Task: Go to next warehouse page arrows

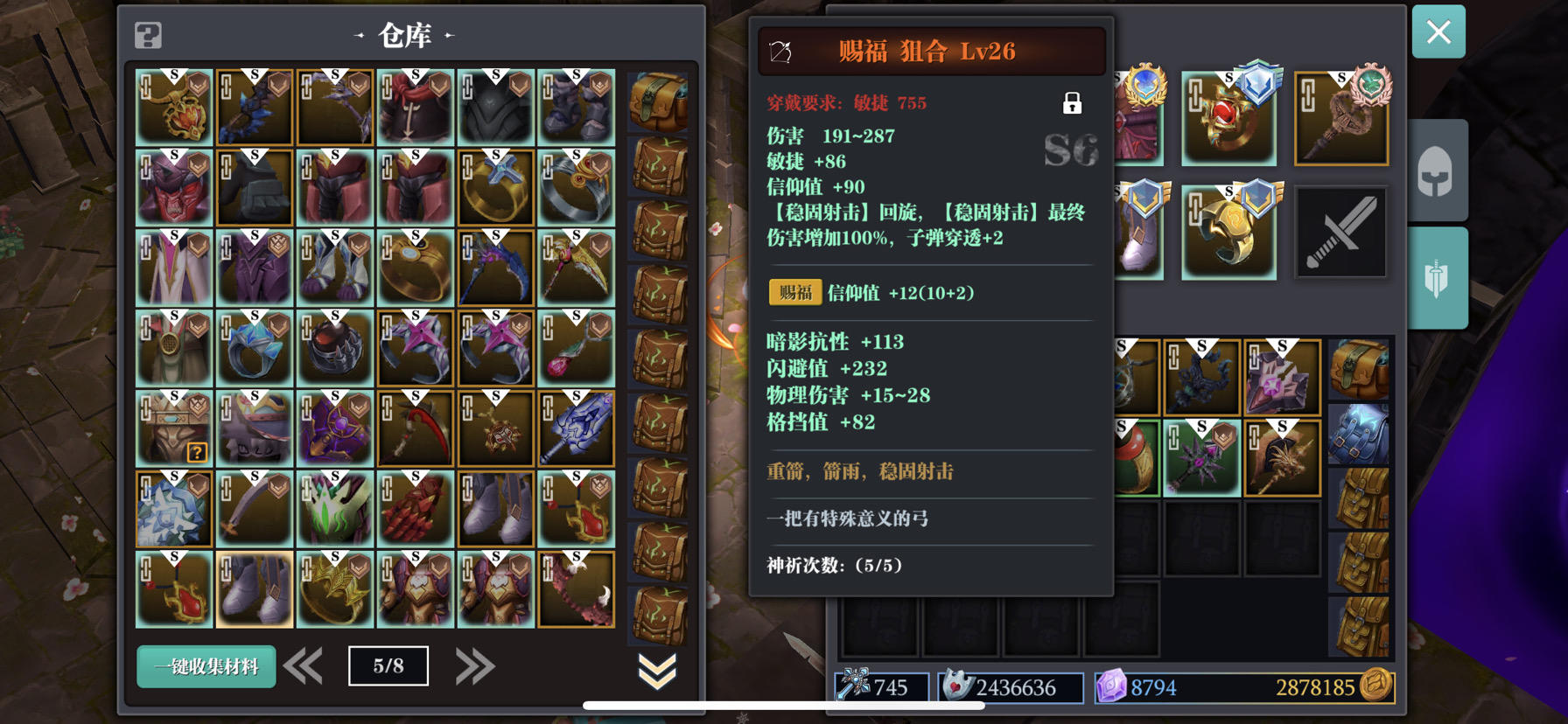Action: pyautogui.click(x=475, y=666)
